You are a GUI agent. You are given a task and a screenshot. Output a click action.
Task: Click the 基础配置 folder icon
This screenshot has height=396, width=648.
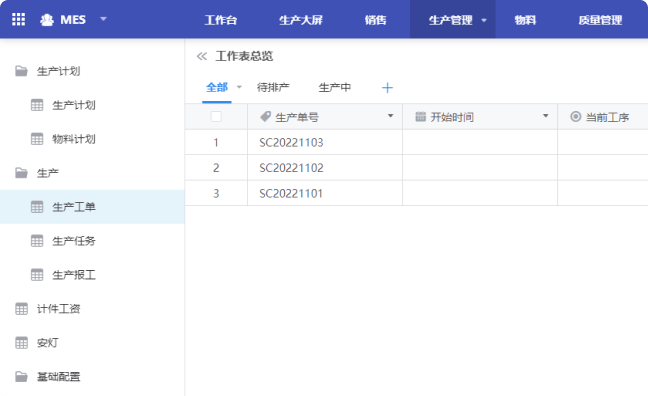tap(21, 376)
